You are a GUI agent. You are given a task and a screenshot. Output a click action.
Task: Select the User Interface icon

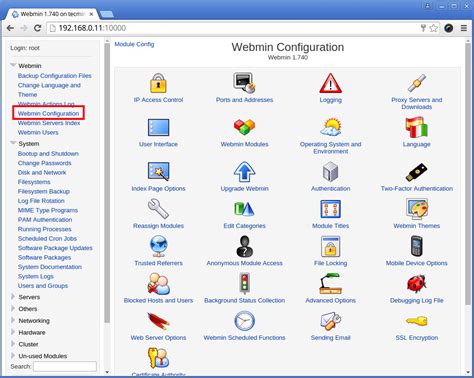(x=158, y=127)
